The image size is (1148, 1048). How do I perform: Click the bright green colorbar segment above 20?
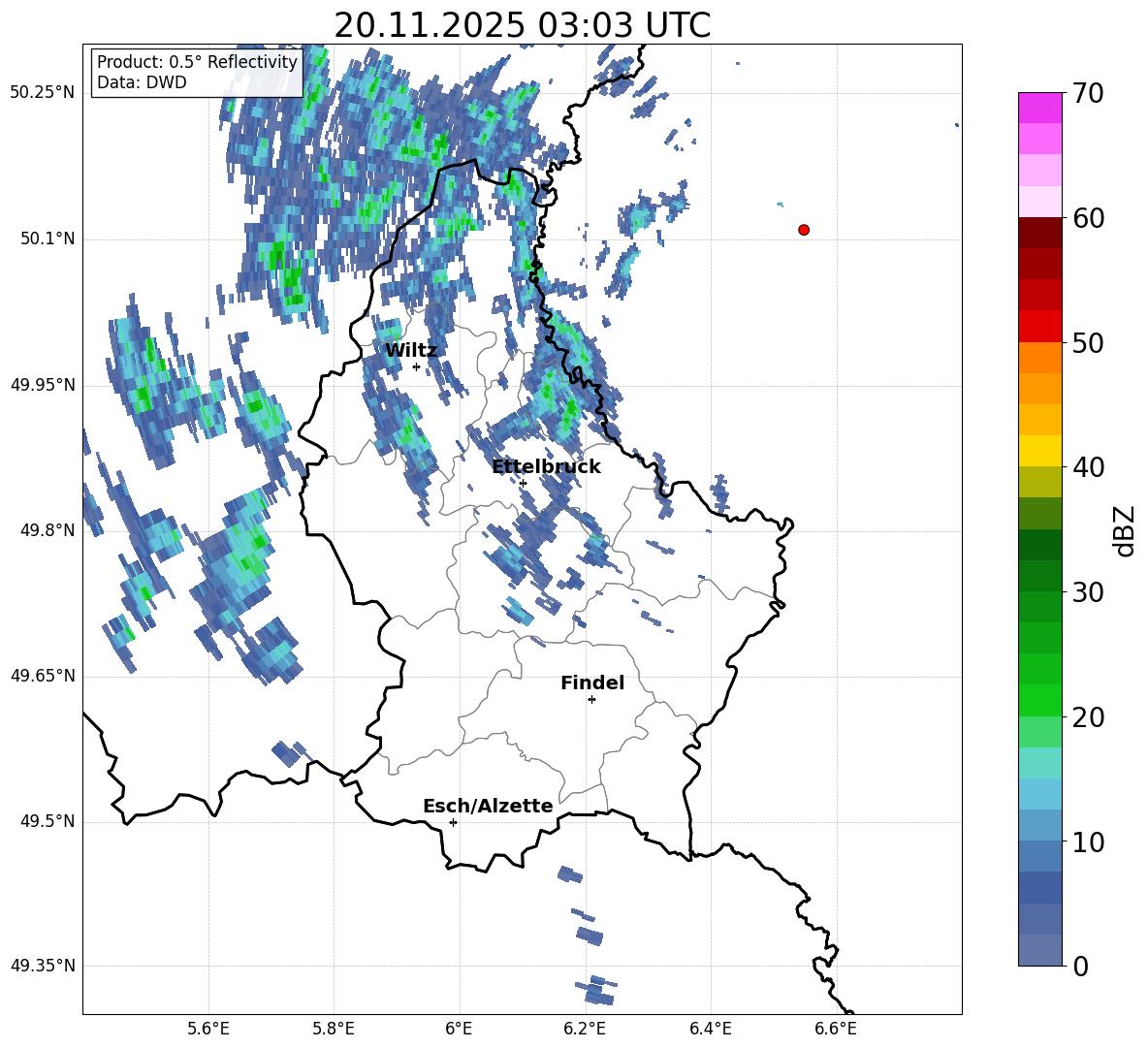tap(1040, 700)
